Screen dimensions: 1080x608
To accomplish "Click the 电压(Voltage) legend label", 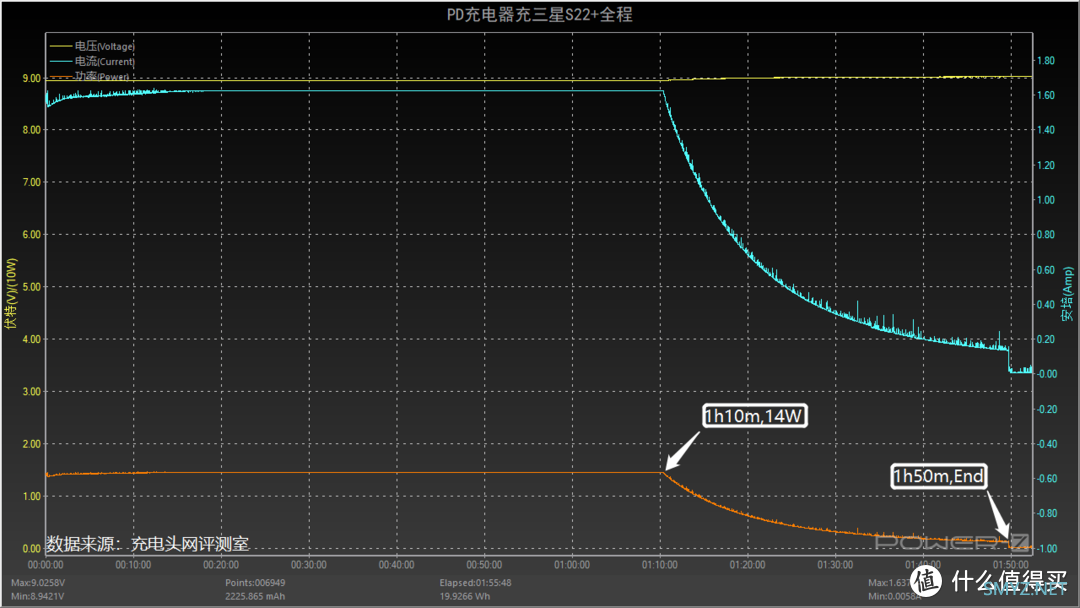I will coord(105,46).
